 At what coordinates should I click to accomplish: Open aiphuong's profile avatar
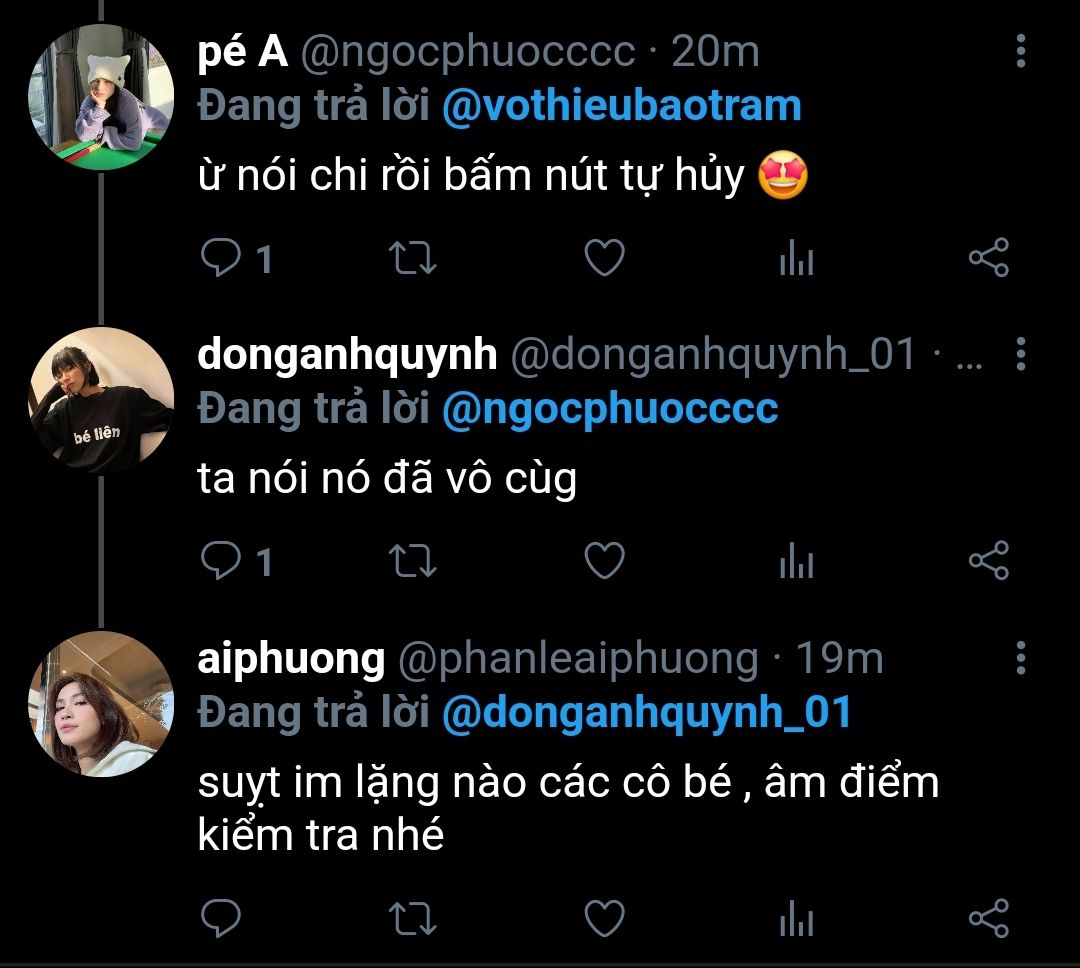point(101,704)
